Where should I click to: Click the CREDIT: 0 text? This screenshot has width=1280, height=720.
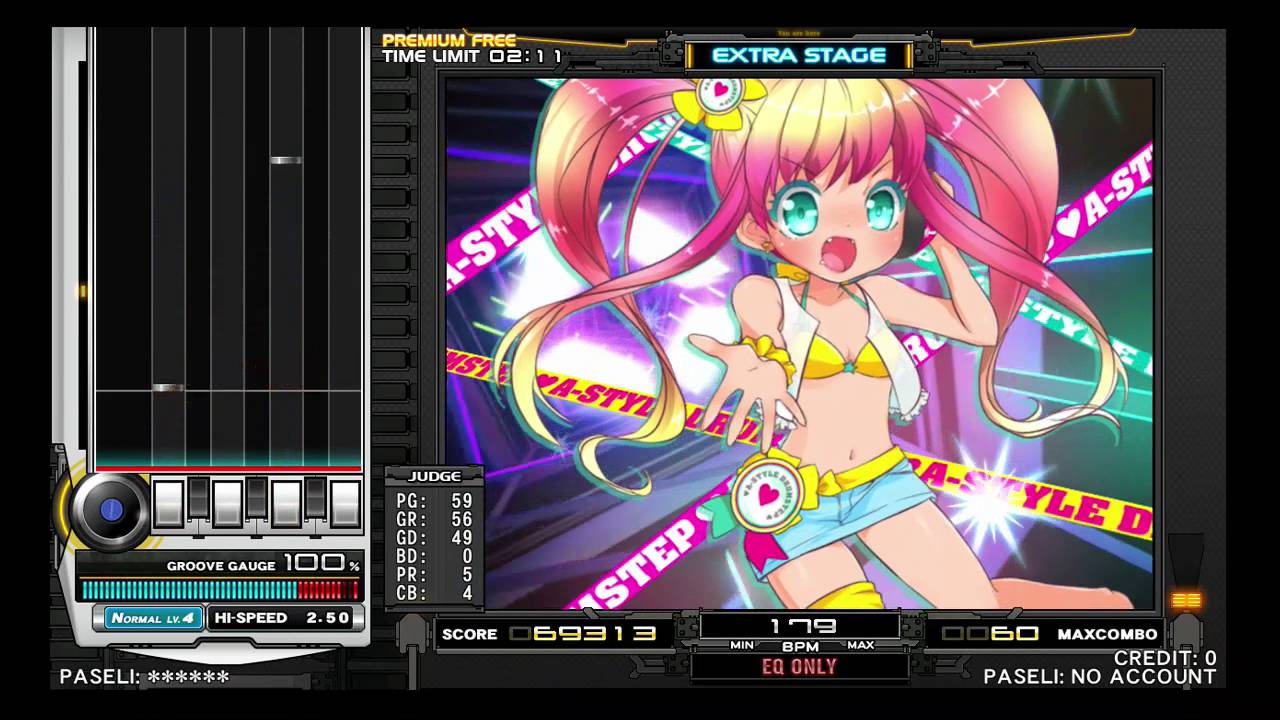pyautogui.click(x=1165, y=658)
